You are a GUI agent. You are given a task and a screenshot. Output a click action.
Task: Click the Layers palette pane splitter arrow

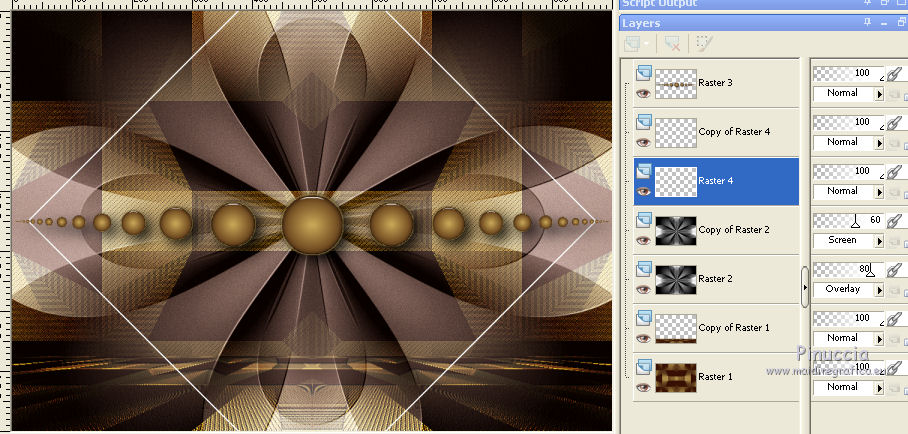(805, 287)
